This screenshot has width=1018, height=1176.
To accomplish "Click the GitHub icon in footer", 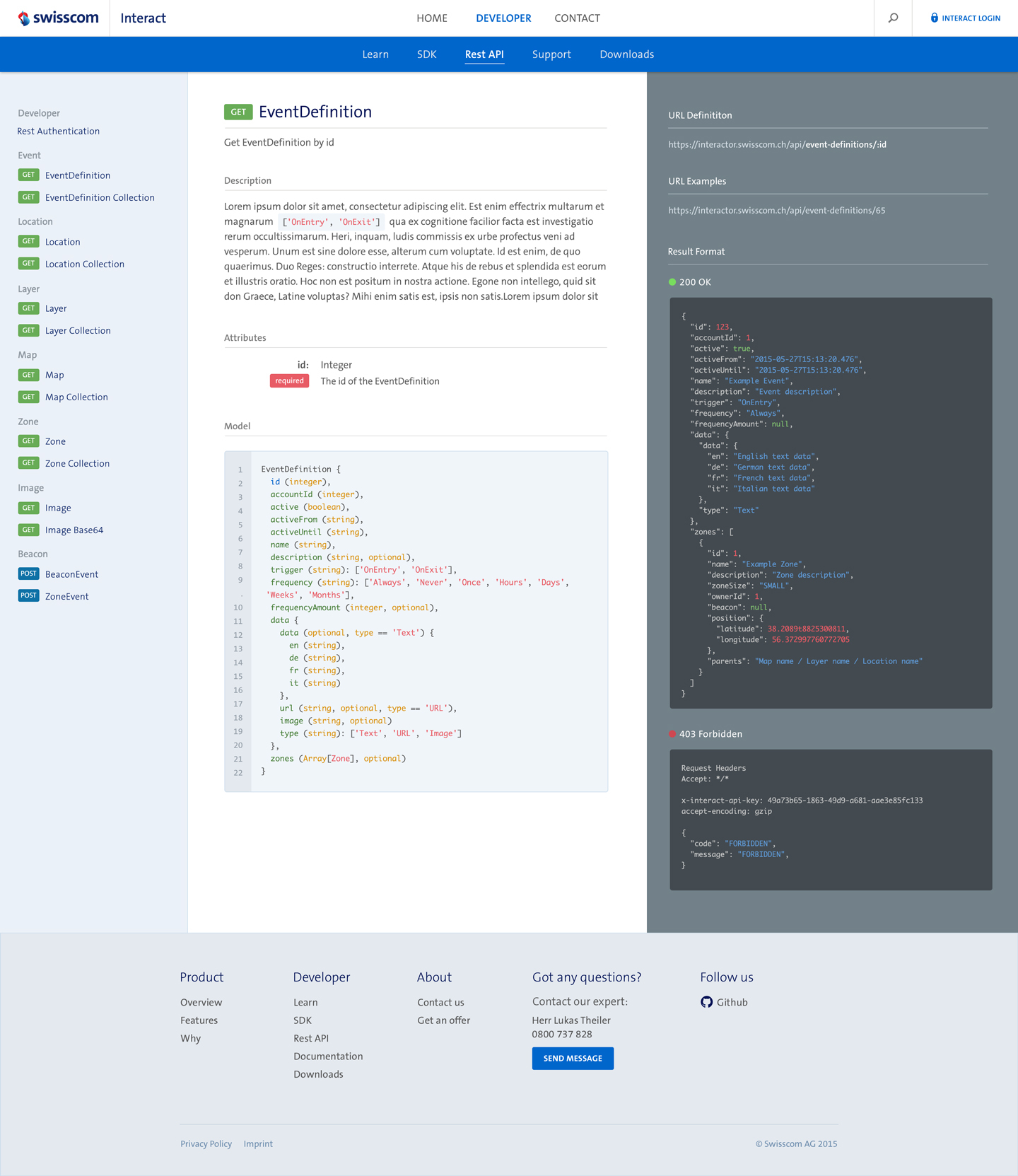I will [x=706, y=1002].
